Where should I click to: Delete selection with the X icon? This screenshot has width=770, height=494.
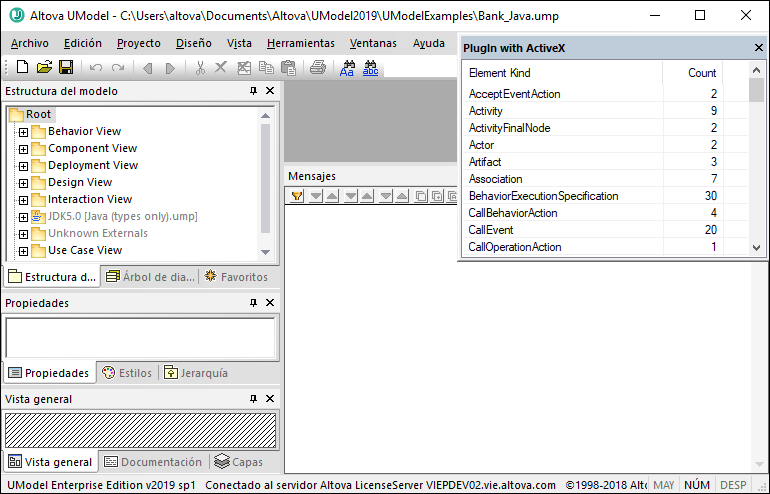click(221, 67)
